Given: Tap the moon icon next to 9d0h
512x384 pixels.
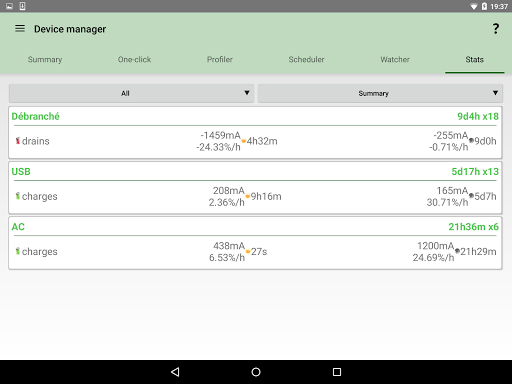Looking at the screenshot, I should (x=471, y=141).
